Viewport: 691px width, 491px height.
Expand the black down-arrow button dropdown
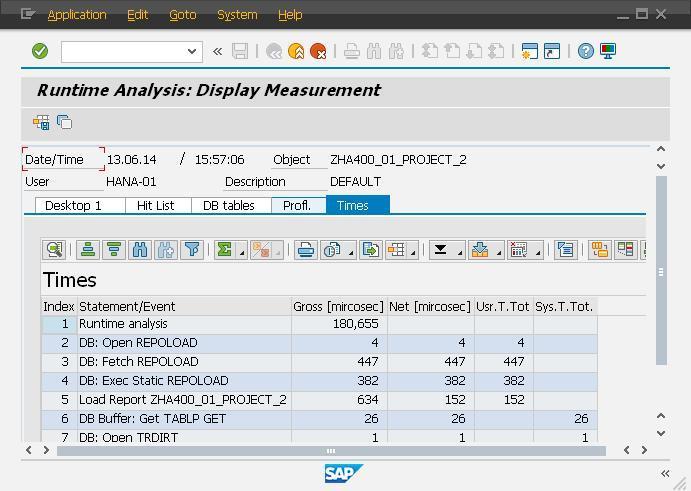[x=460, y=253]
